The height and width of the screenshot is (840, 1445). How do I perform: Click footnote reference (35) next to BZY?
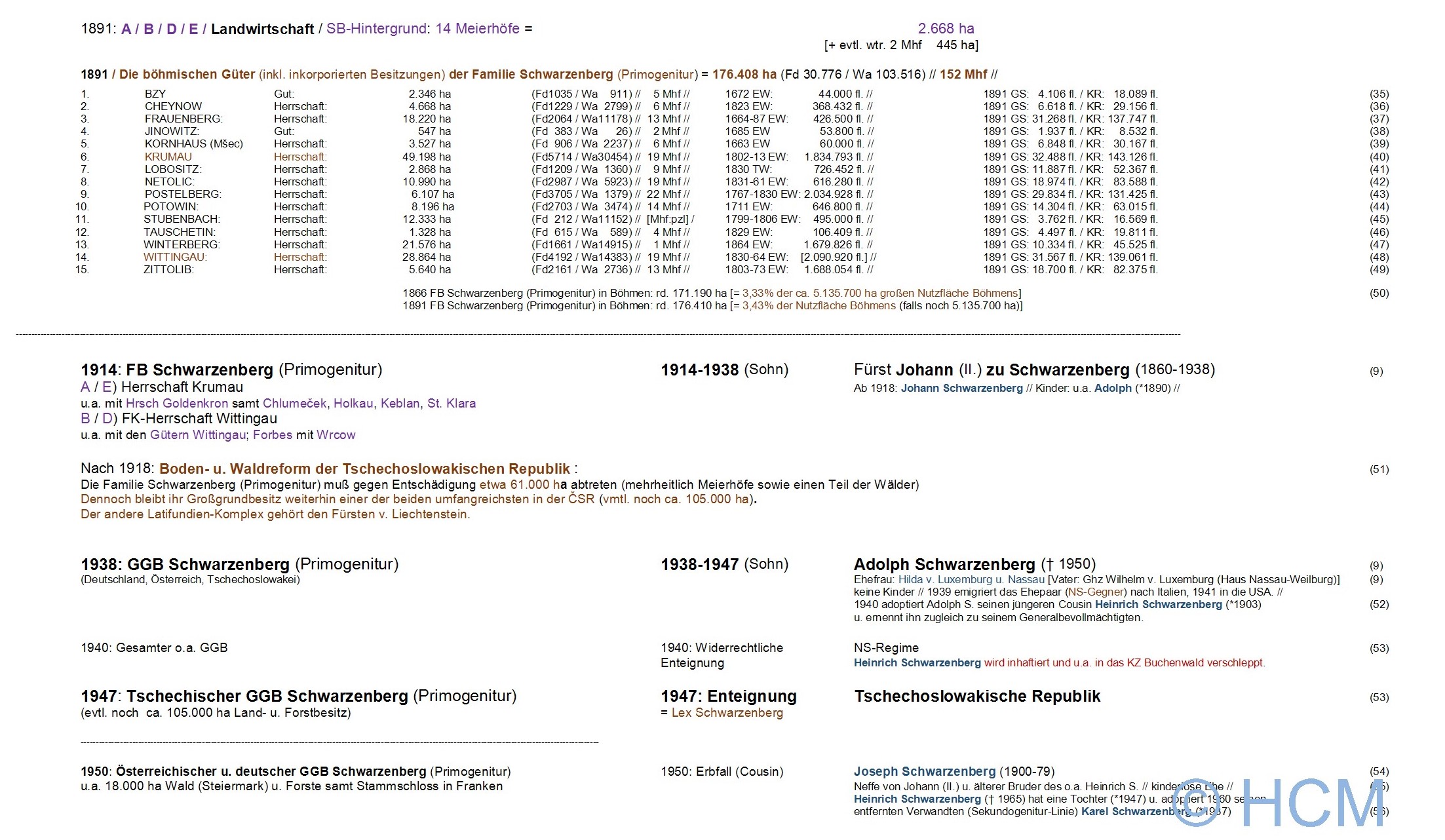[x=1379, y=94]
